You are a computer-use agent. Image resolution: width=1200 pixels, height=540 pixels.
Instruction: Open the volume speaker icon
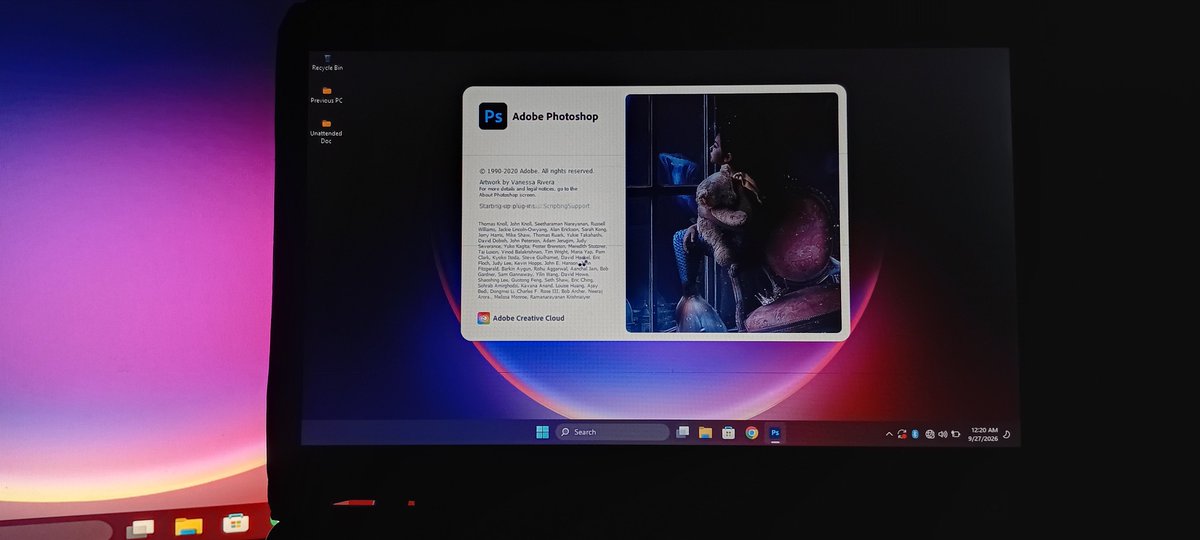point(943,434)
